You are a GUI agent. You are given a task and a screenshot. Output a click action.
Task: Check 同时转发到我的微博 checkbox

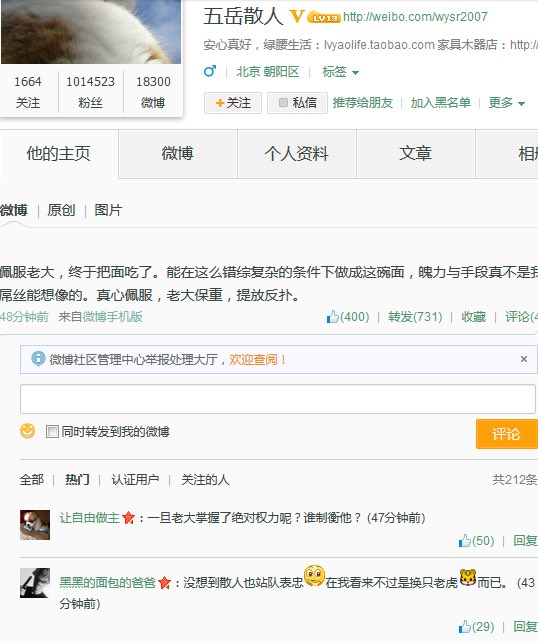[52, 431]
